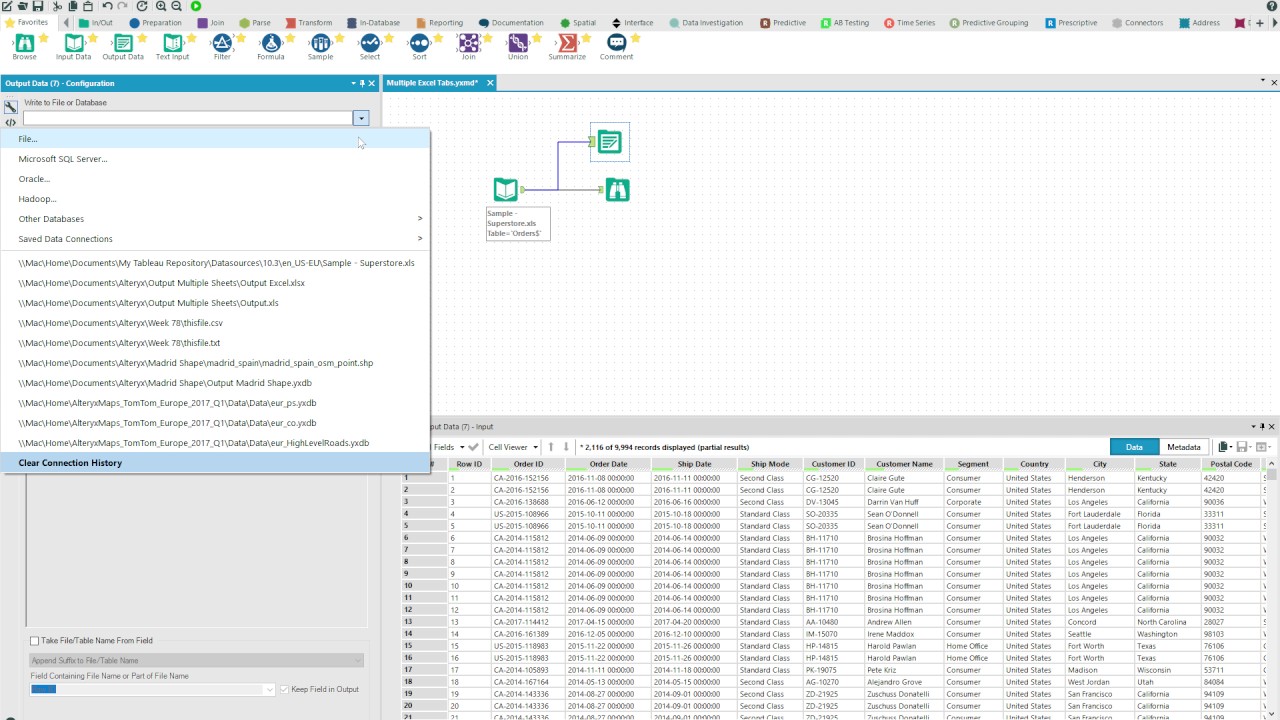The image size is (1280, 720).
Task: Enable Take File/Table Name From Field checkbox
Action: tap(34, 641)
